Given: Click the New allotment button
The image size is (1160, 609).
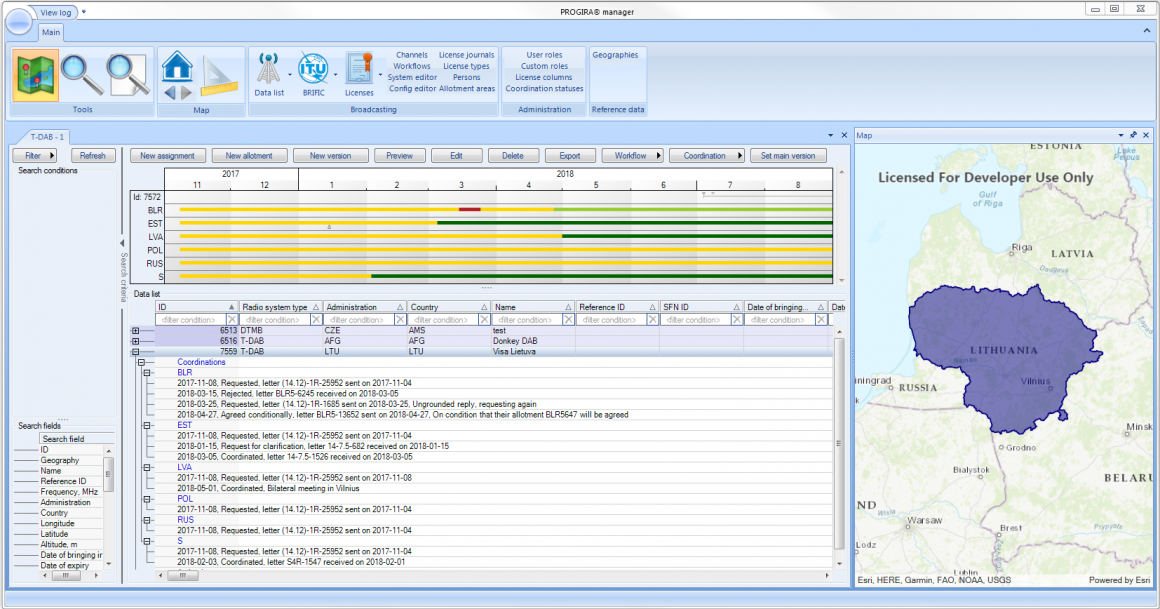Looking at the screenshot, I should tap(249, 155).
